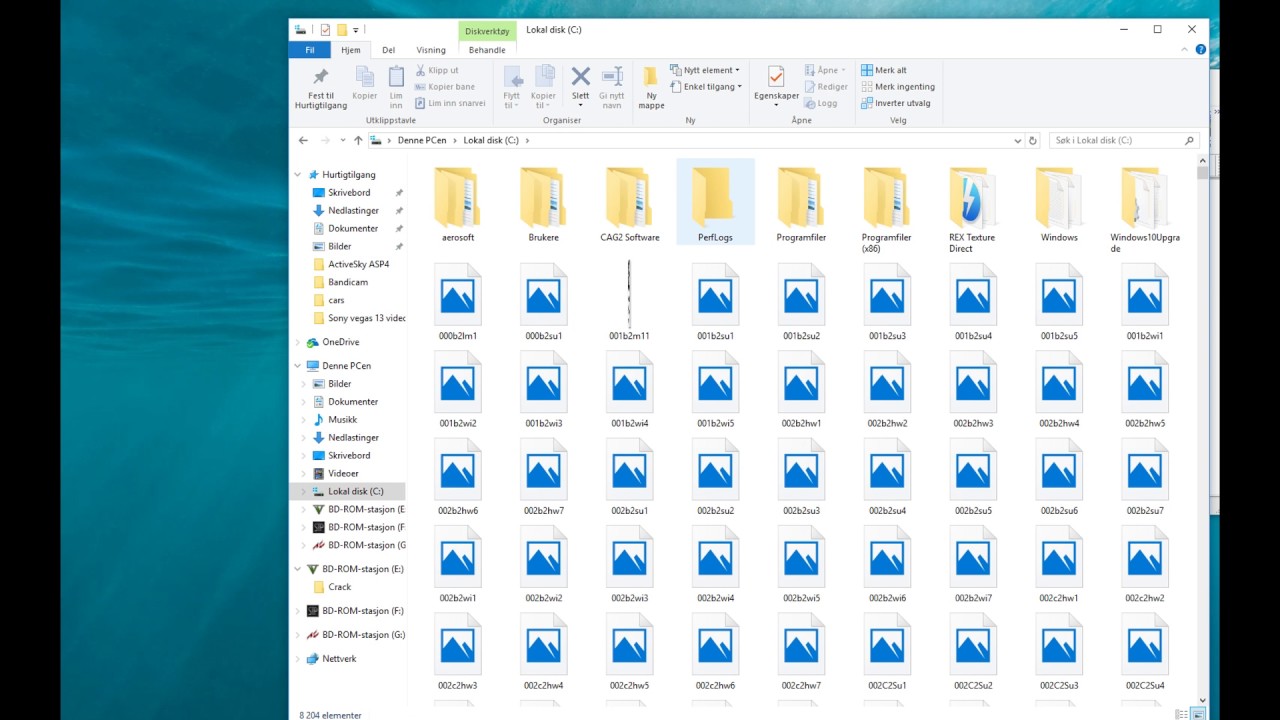Click Rediger in the ribbon
The image size is (1280, 720).
(x=825, y=87)
